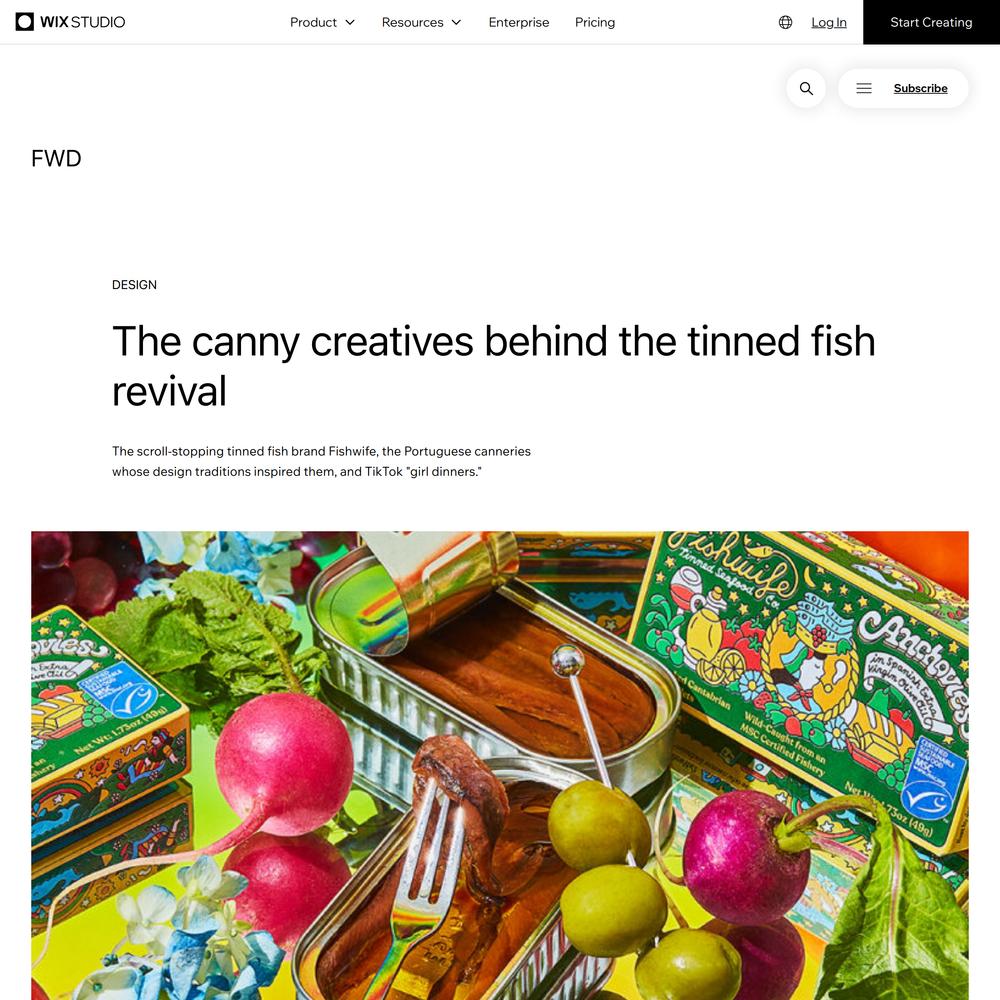Open the Product menu
This screenshot has height=1000, width=1000.
point(322,22)
